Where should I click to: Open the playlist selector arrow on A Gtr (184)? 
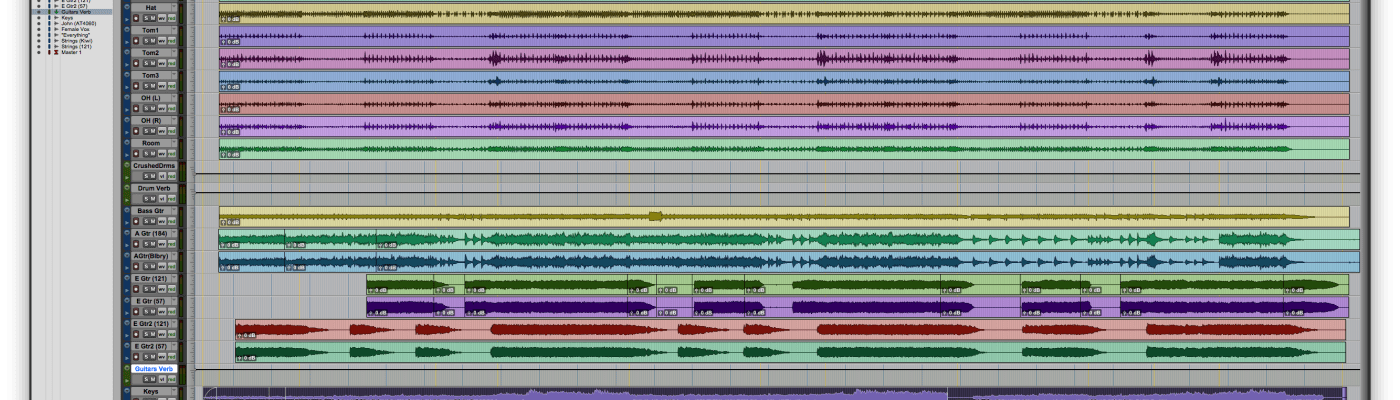pyautogui.click(x=174, y=233)
